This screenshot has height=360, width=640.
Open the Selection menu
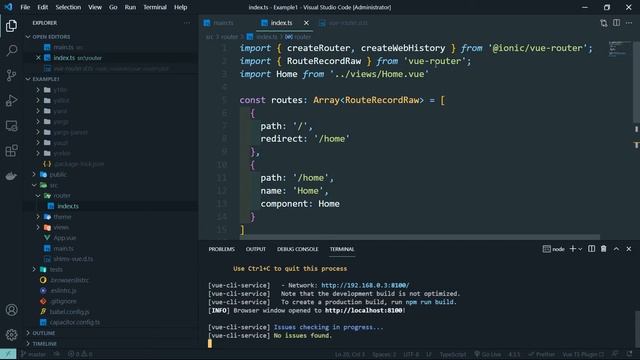[68, 7]
